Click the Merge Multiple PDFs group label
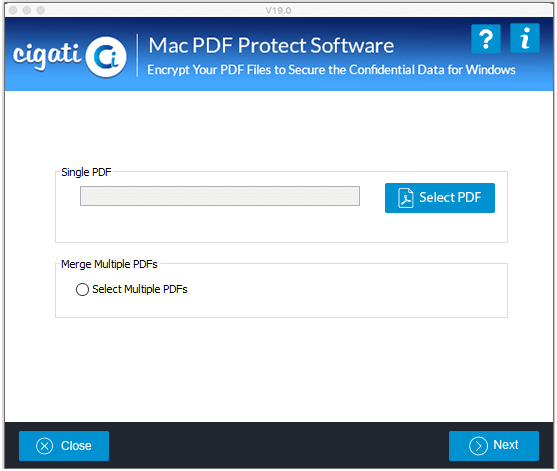 pyautogui.click(x=109, y=264)
